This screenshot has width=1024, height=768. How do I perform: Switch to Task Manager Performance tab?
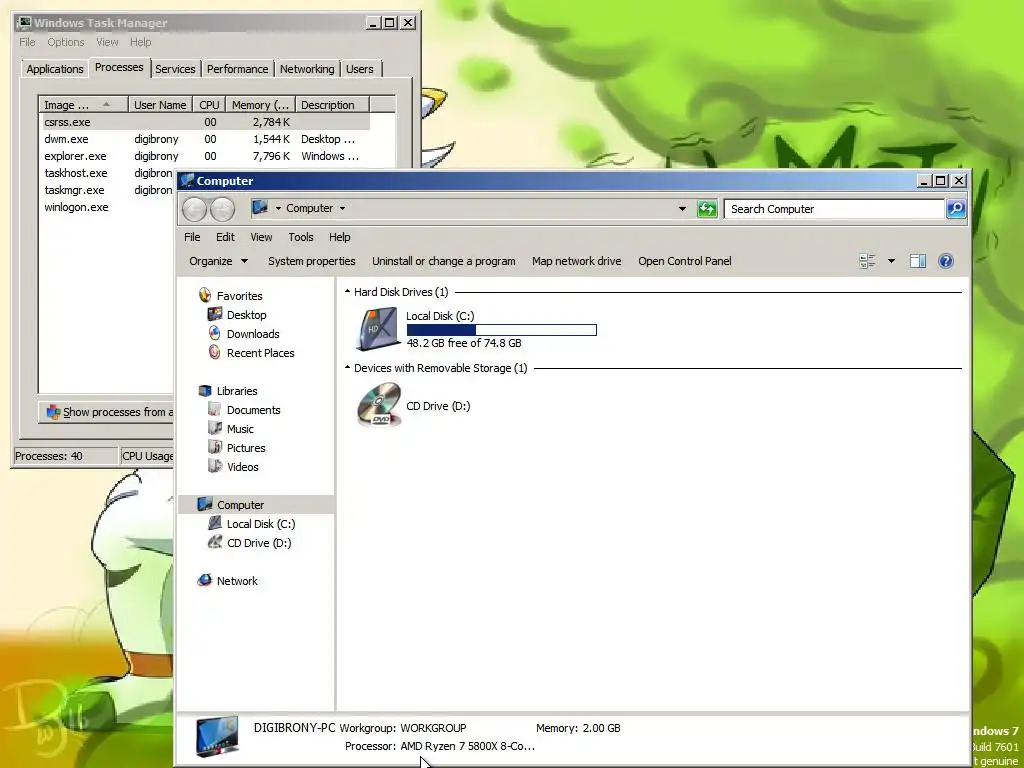tap(237, 69)
